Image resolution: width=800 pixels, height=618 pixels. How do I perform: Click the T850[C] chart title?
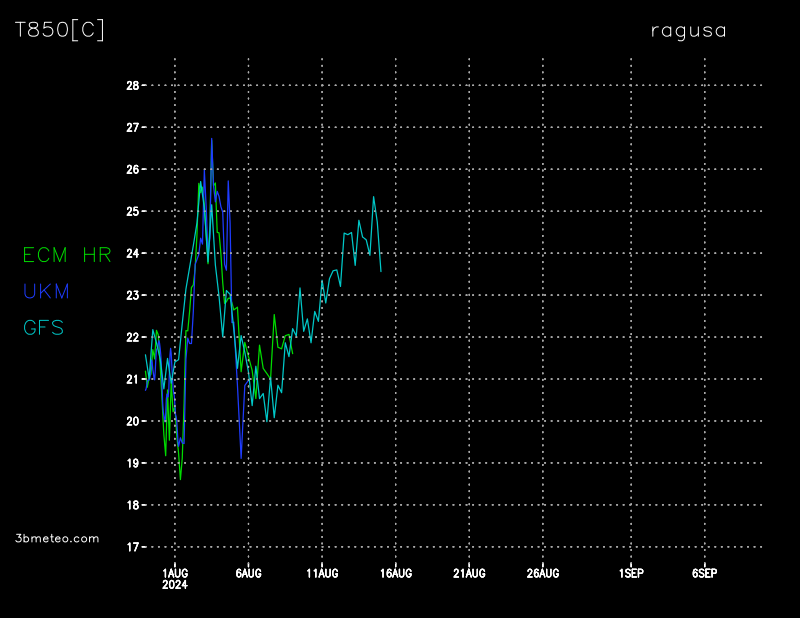(59, 30)
